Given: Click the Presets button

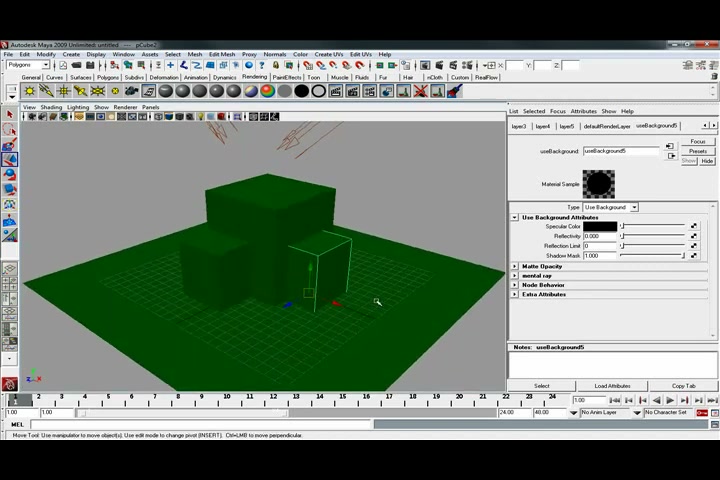Looking at the screenshot, I should tap(698, 151).
